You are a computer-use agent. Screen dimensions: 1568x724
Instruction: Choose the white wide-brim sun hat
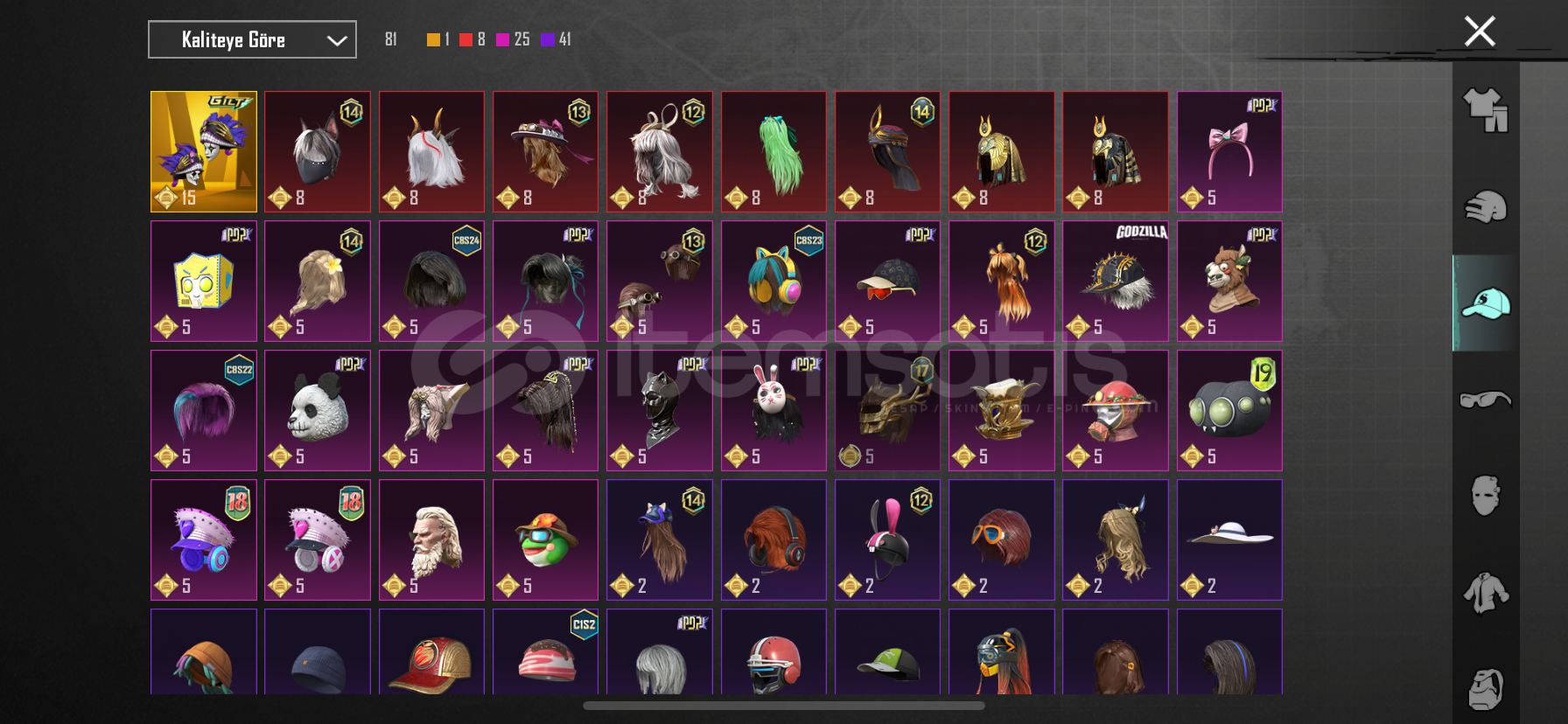[1229, 540]
